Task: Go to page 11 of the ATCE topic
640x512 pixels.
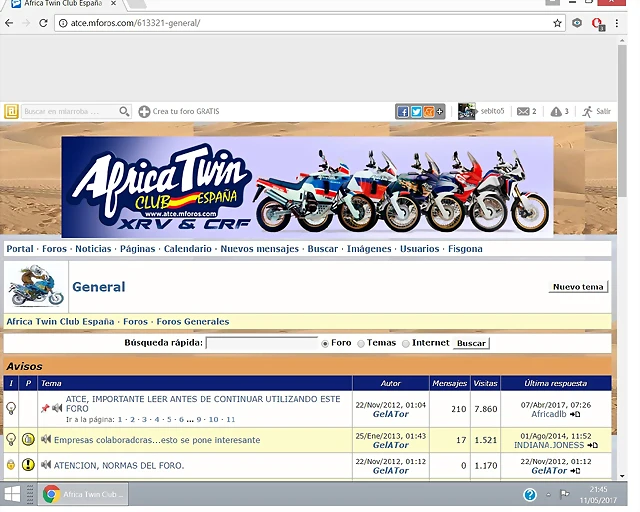Action: 231,419
